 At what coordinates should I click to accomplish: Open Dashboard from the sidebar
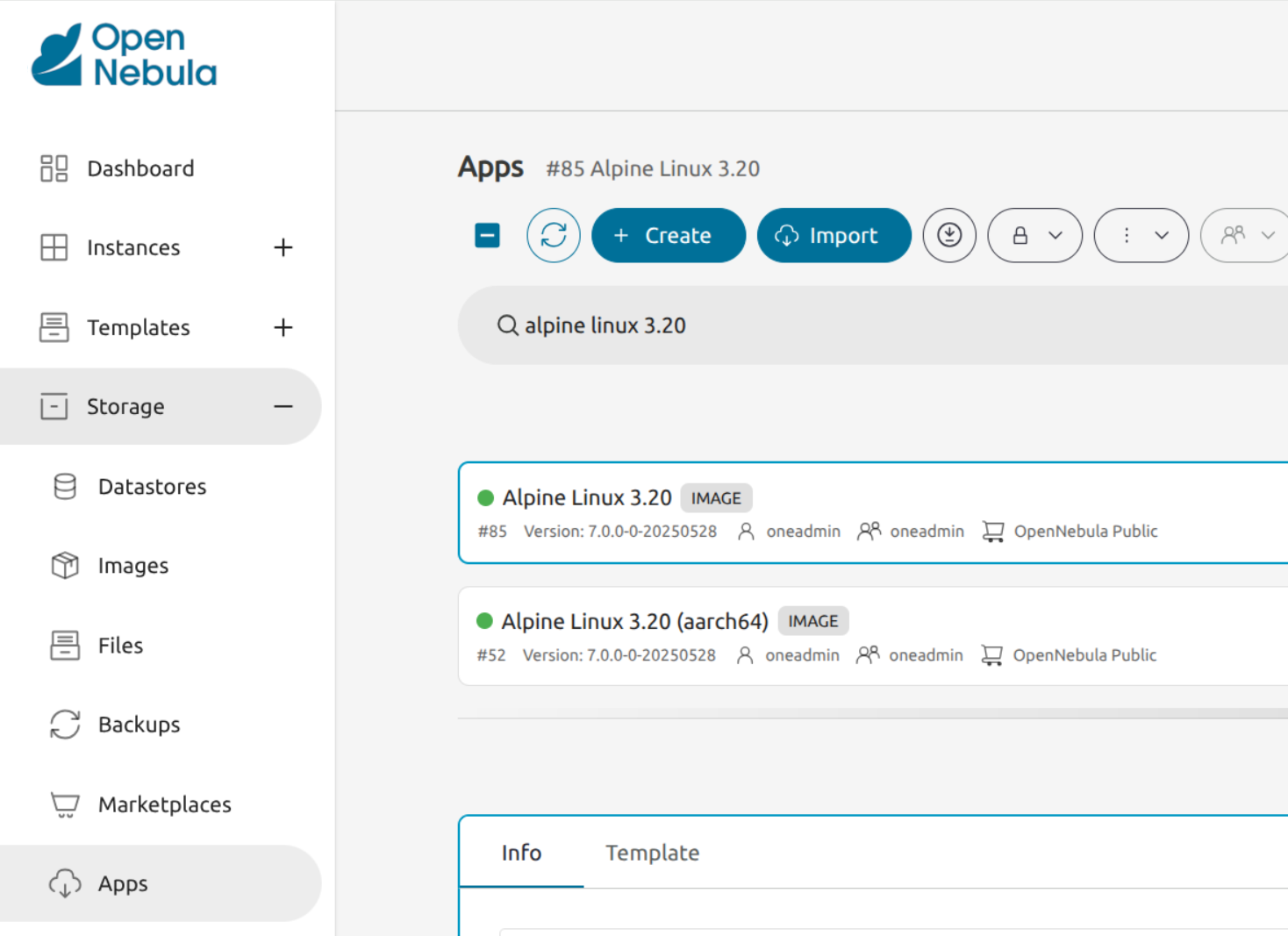tap(140, 168)
